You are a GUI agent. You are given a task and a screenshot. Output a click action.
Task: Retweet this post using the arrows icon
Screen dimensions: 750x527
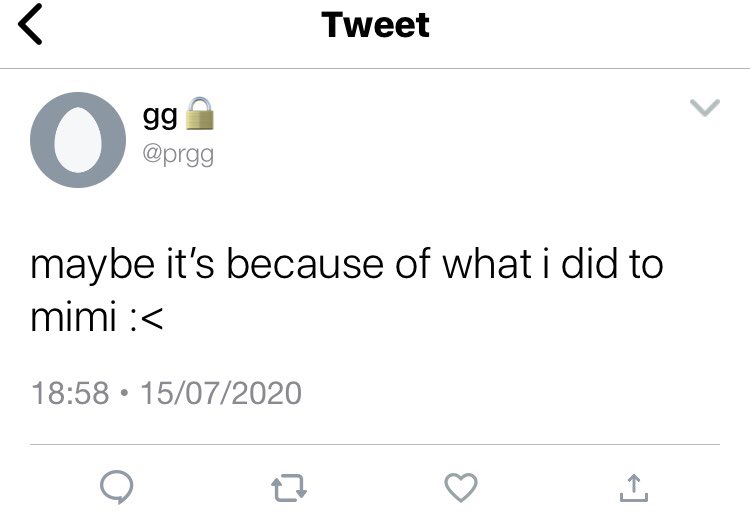(289, 487)
